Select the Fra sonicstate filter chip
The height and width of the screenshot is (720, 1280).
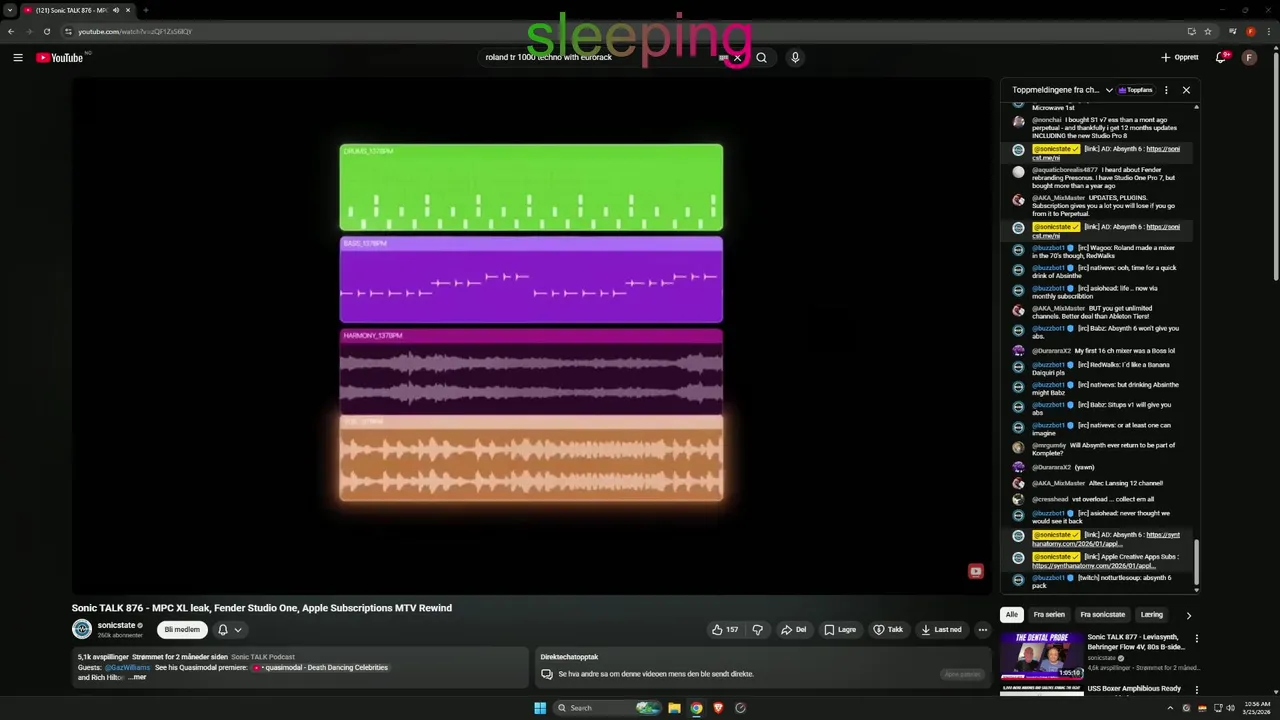click(1103, 615)
